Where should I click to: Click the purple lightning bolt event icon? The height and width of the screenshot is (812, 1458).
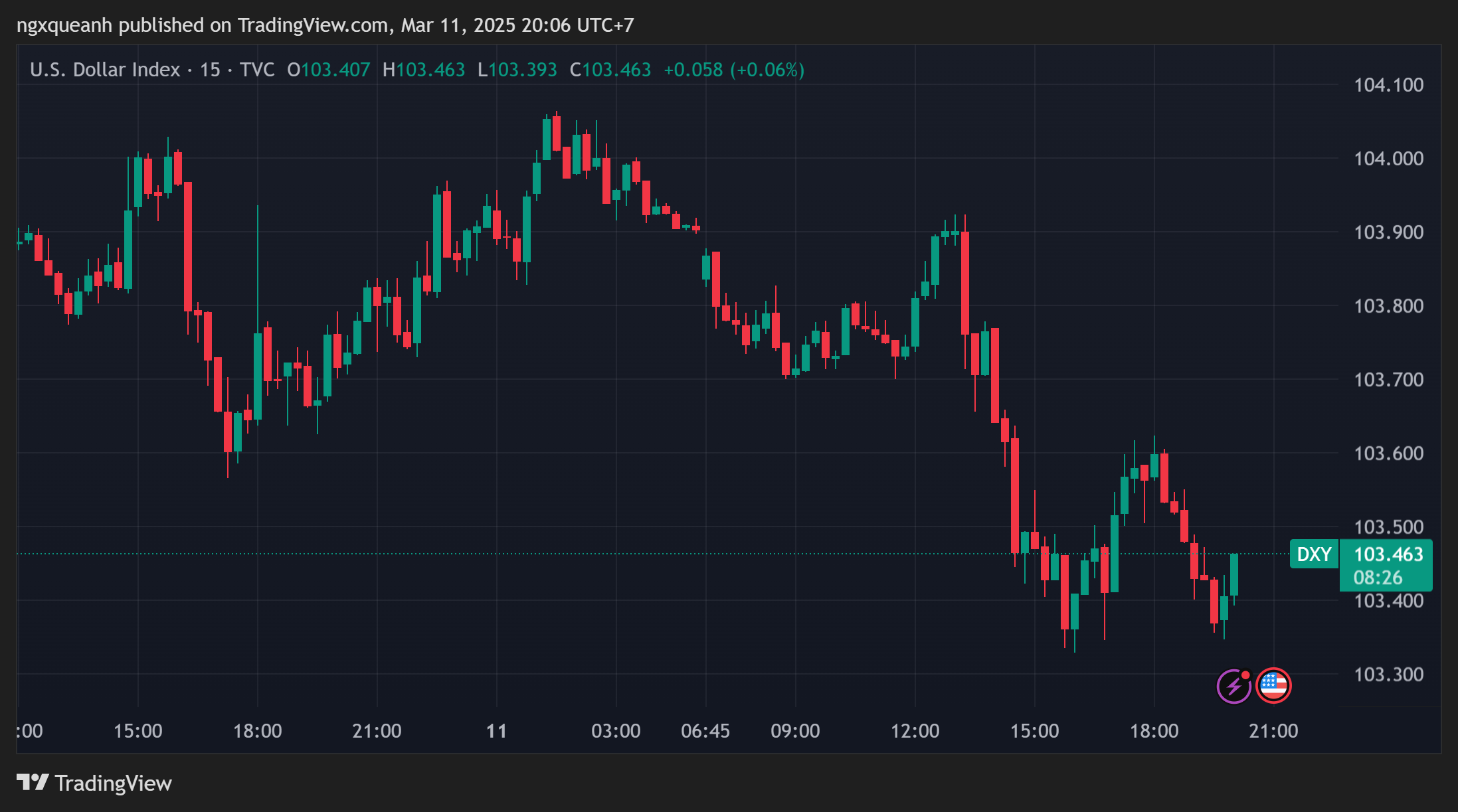[x=1233, y=686]
